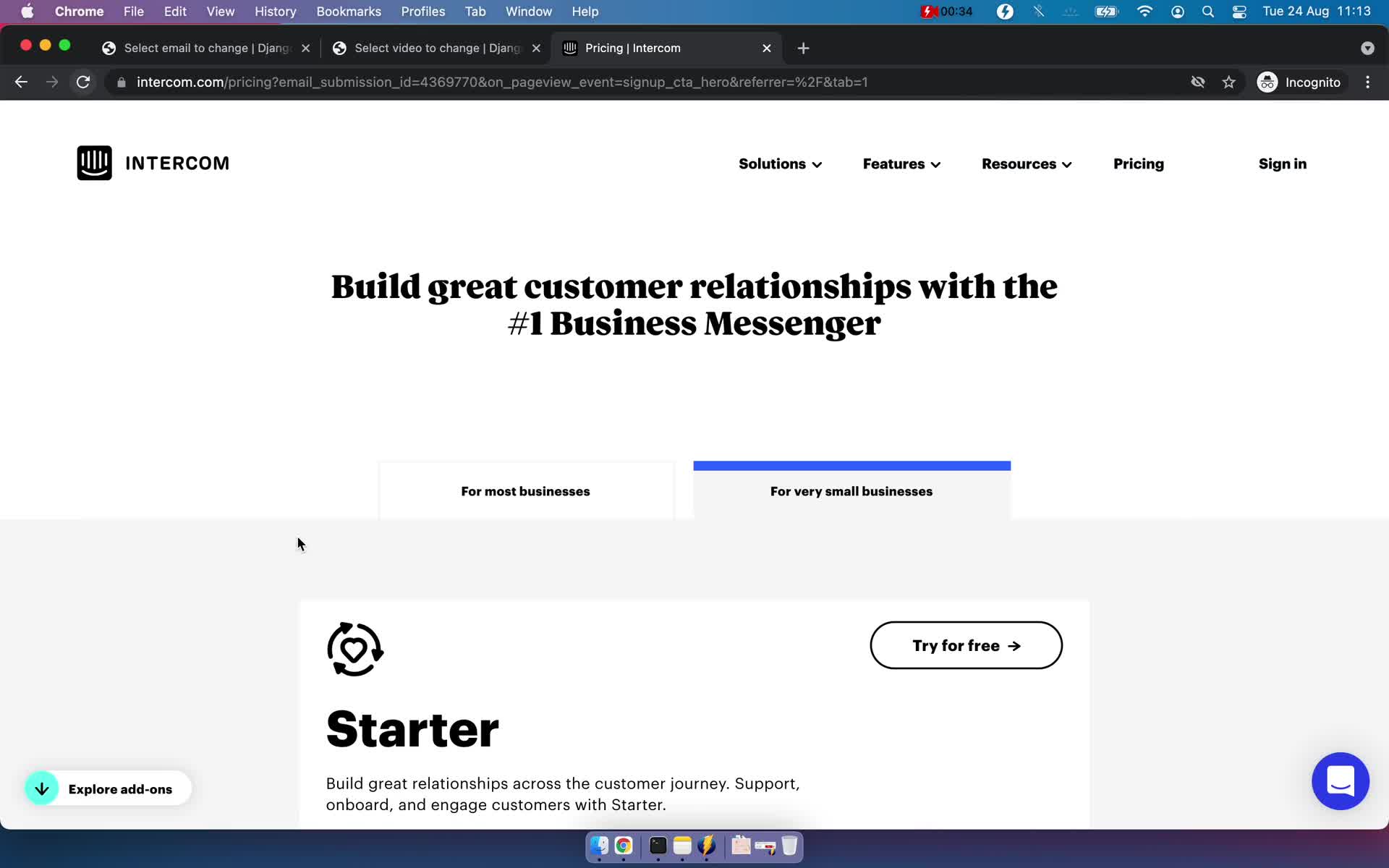Click the Starter plan heading
The image size is (1389, 868).
[412, 729]
